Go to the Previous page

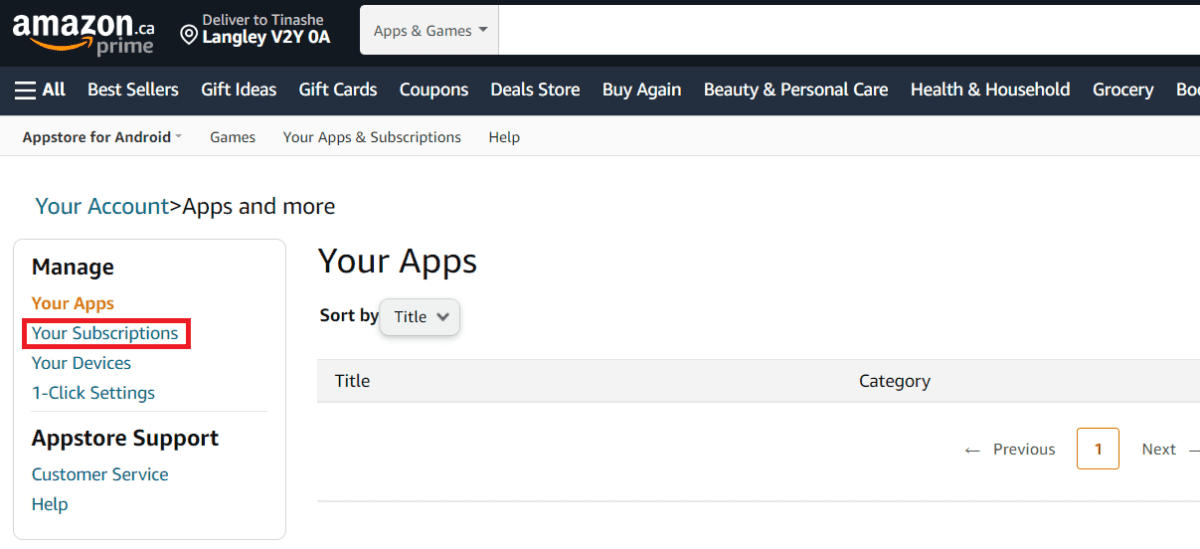point(1010,449)
